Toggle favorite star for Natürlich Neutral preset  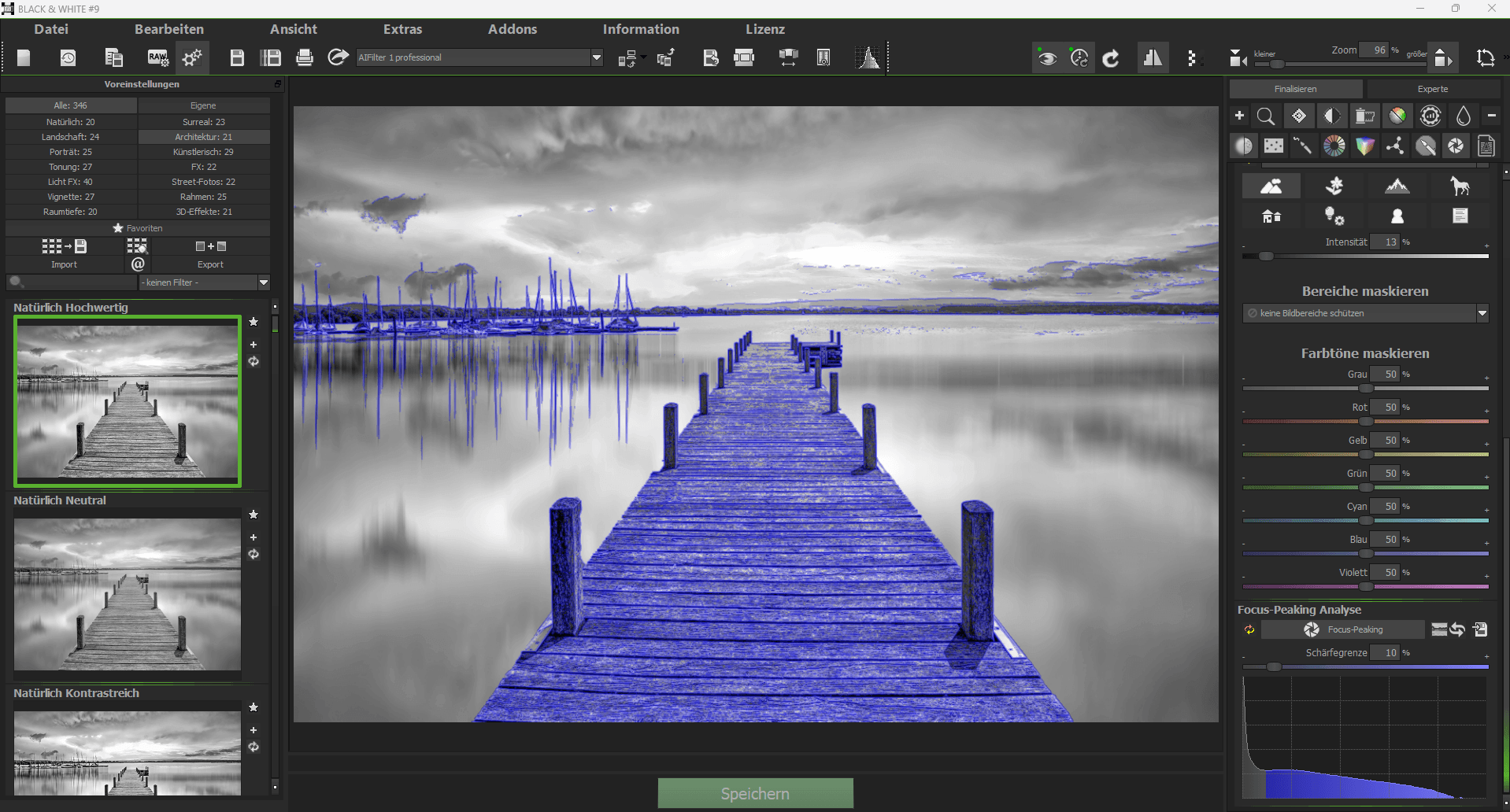[x=254, y=515]
